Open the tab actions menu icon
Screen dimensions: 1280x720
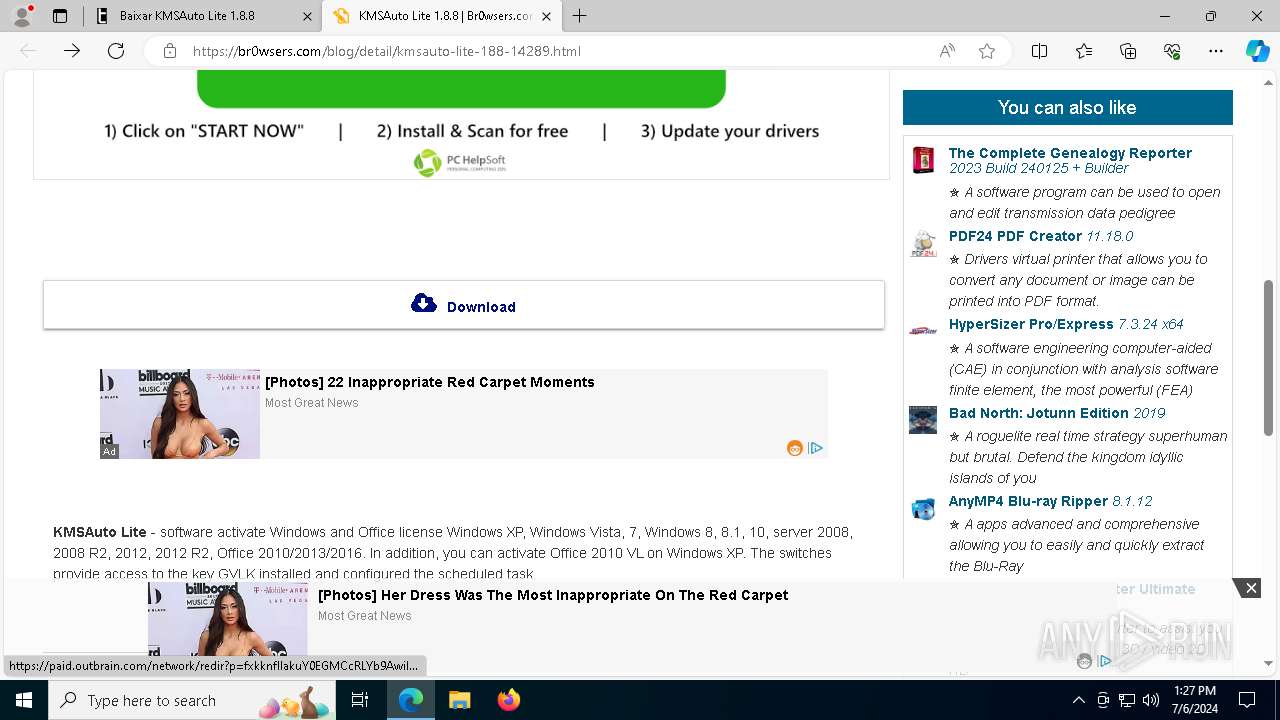pos(60,16)
